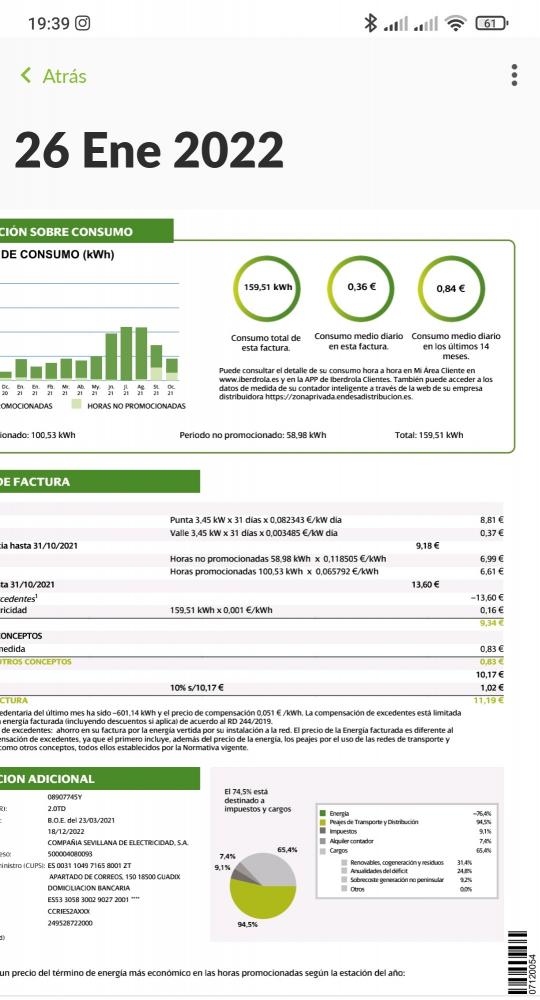This screenshot has height=1000, width=540.
Task: Tap the Horas promocionadas 100,53 kWh line
Action: [274, 571]
